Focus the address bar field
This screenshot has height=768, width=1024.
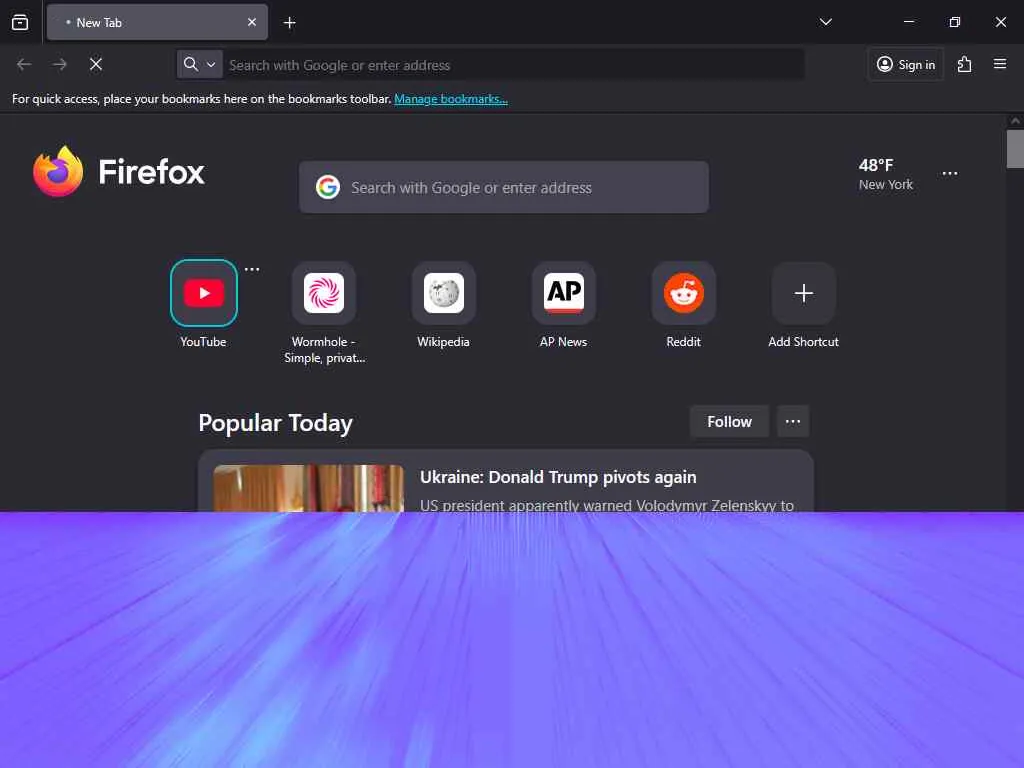click(513, 65)
